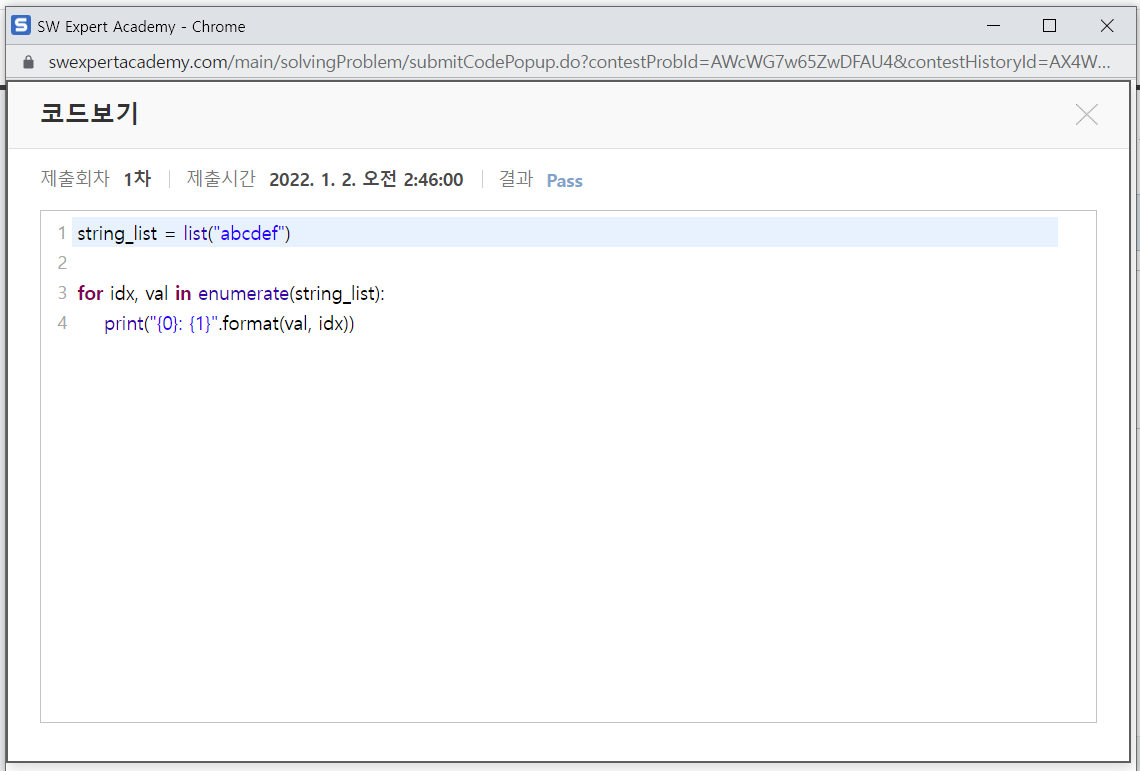Click the Pass result text
The height and width of the screenshot is (771, 1140).
(x=564, y=180)
